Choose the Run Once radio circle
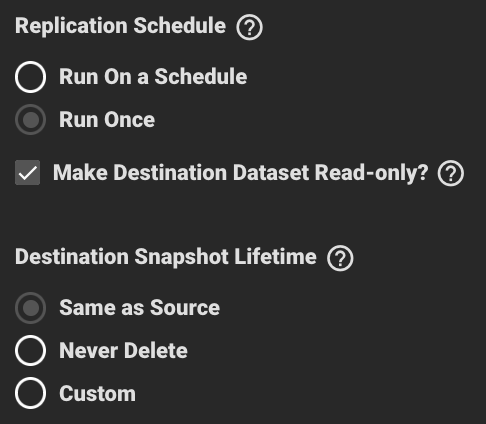The image size is (486, 424). pos(30,120)
